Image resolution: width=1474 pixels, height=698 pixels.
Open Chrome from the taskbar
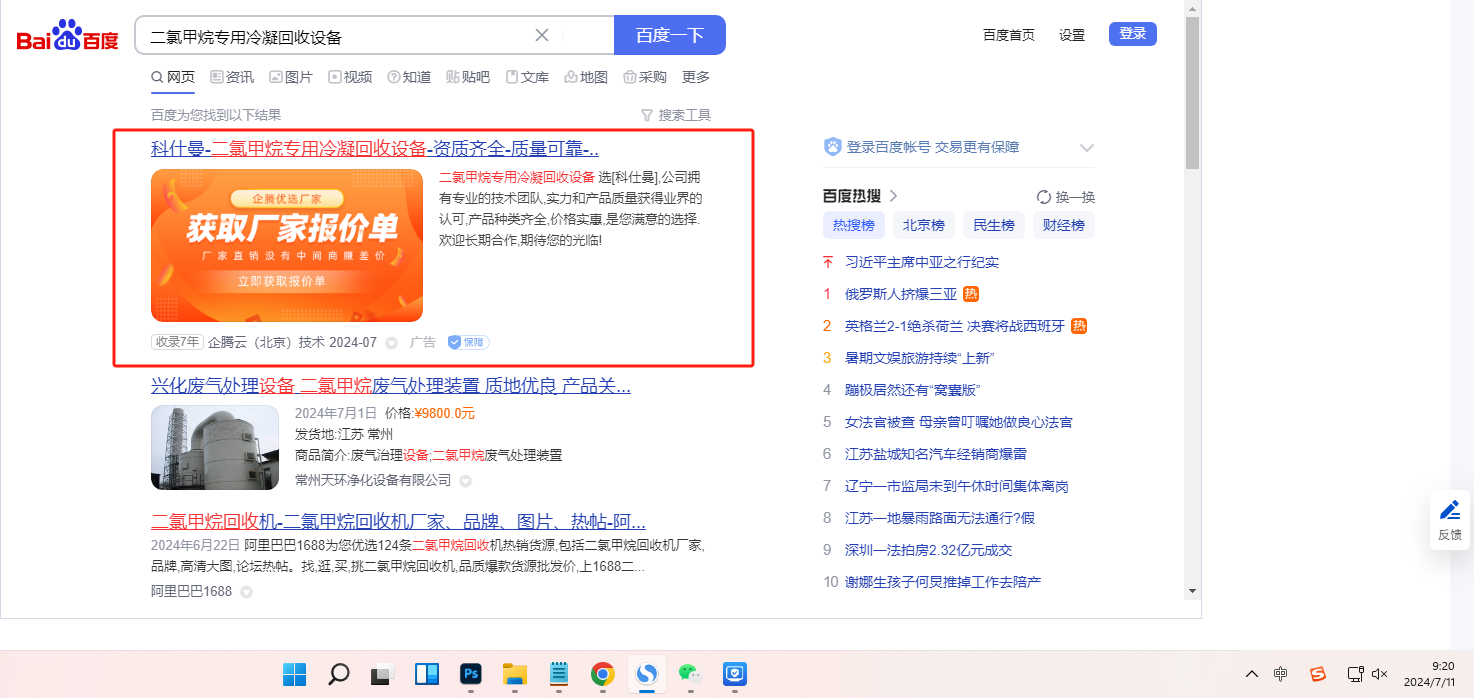602,675
